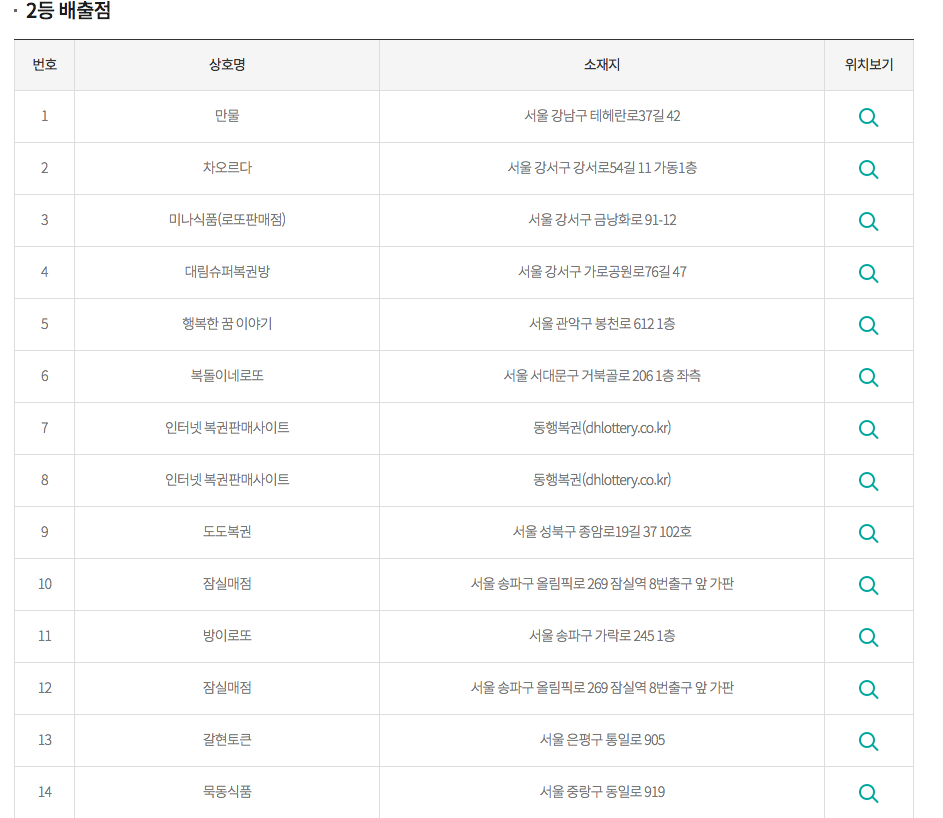
Task: Click address 서울 은평구 통일로 905
Action: point(602,740)
